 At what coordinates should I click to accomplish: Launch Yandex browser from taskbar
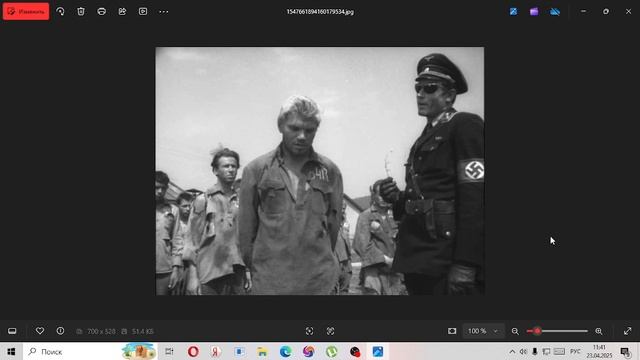pyautogui.click(x=216, y=351)
